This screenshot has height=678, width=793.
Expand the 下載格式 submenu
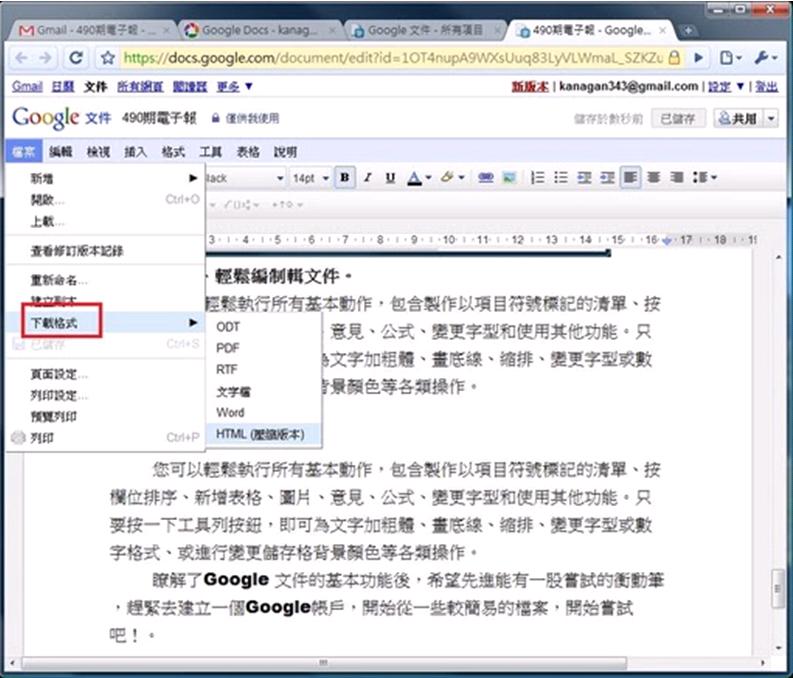click(106, 323)
